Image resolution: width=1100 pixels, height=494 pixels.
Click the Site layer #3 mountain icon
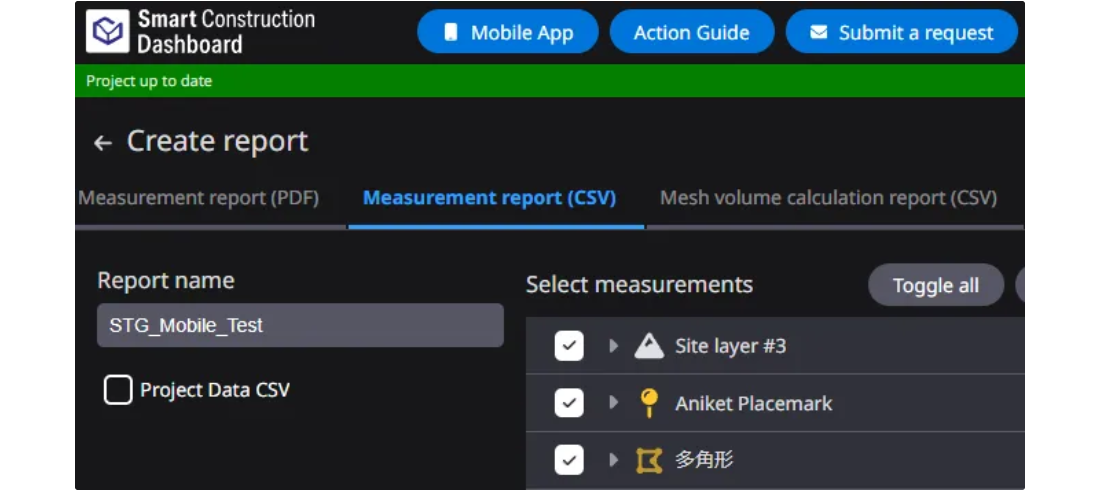(x=649, y=346)
